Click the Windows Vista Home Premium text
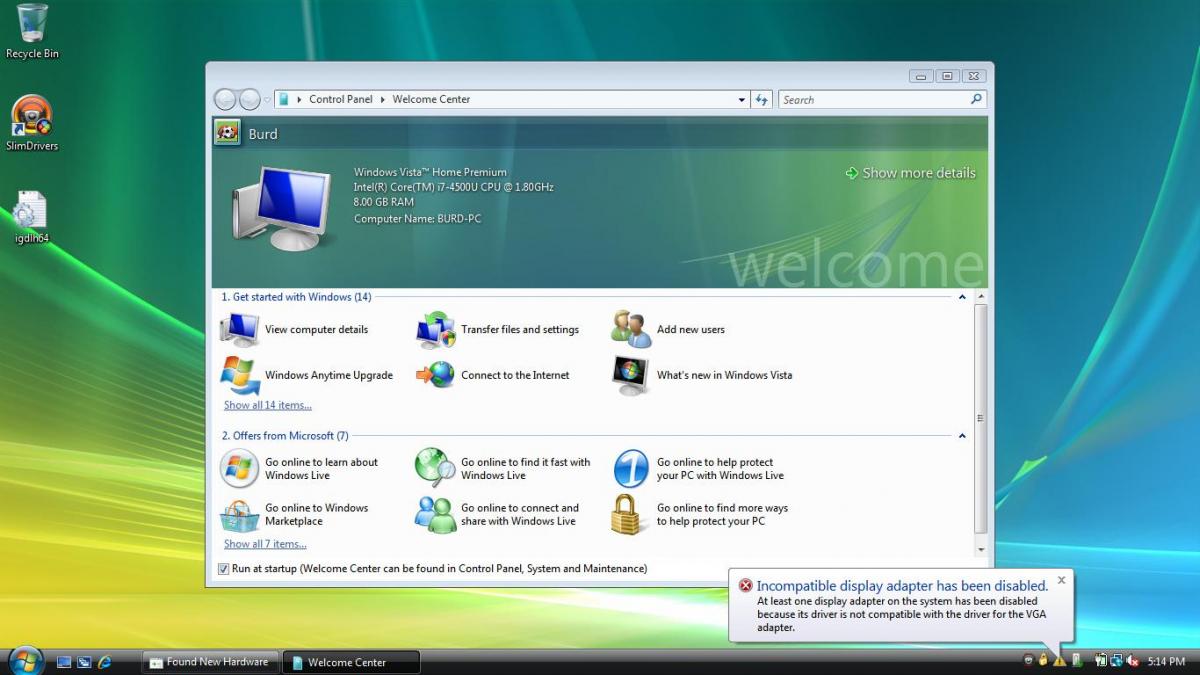Viewport: 1200px width, 675px height. tap(430, 172)
